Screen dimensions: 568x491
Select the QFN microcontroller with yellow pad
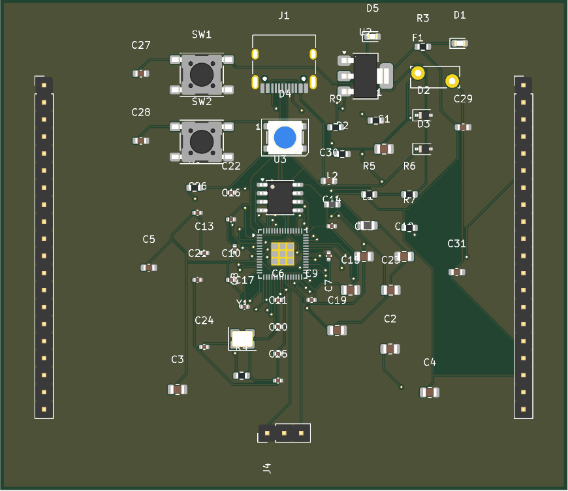click(x=283, y=254)
